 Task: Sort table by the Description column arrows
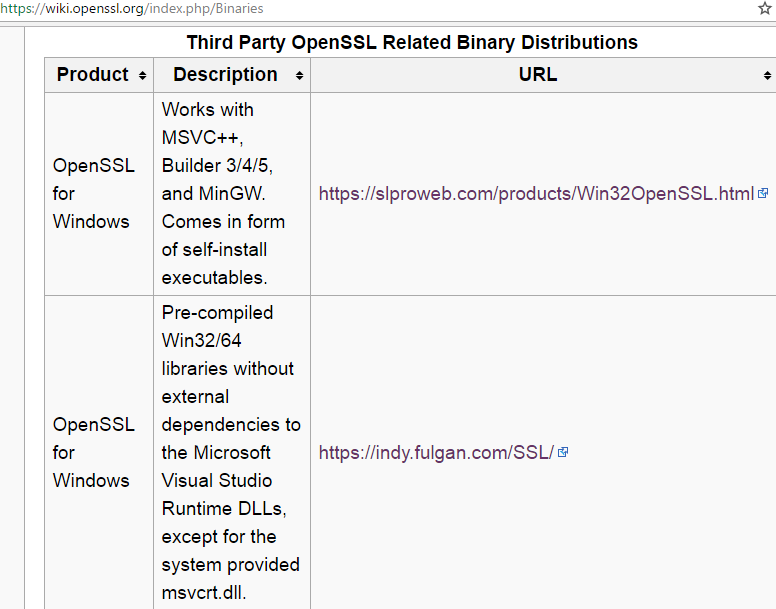(299, 76)
